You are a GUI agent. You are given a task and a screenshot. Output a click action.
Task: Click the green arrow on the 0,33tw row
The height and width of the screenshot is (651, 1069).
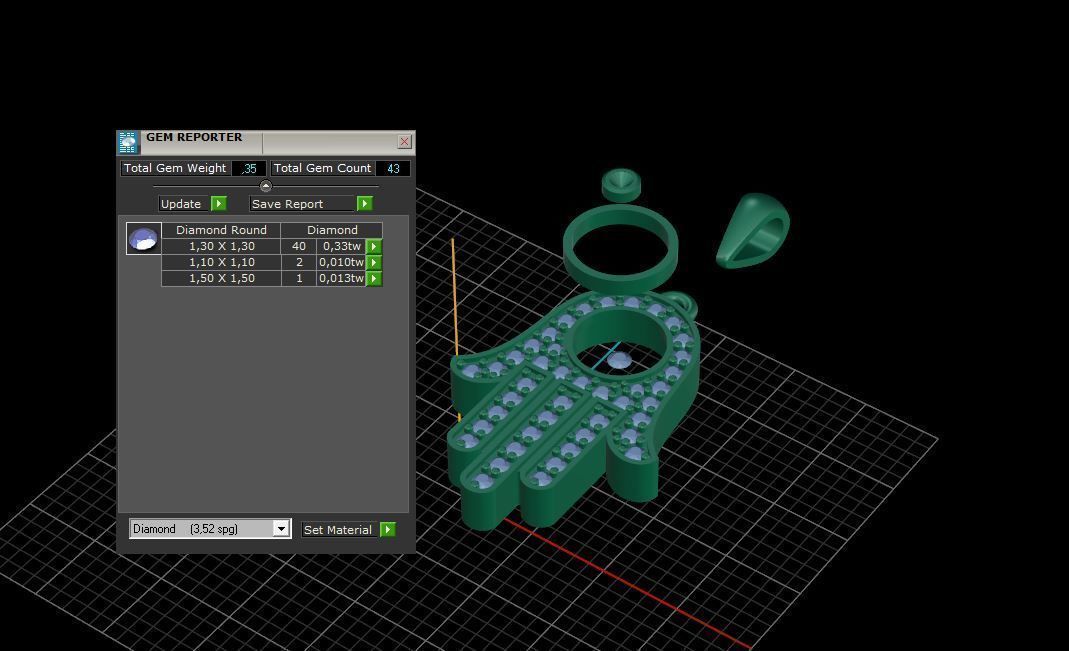[x=374, y=246]
